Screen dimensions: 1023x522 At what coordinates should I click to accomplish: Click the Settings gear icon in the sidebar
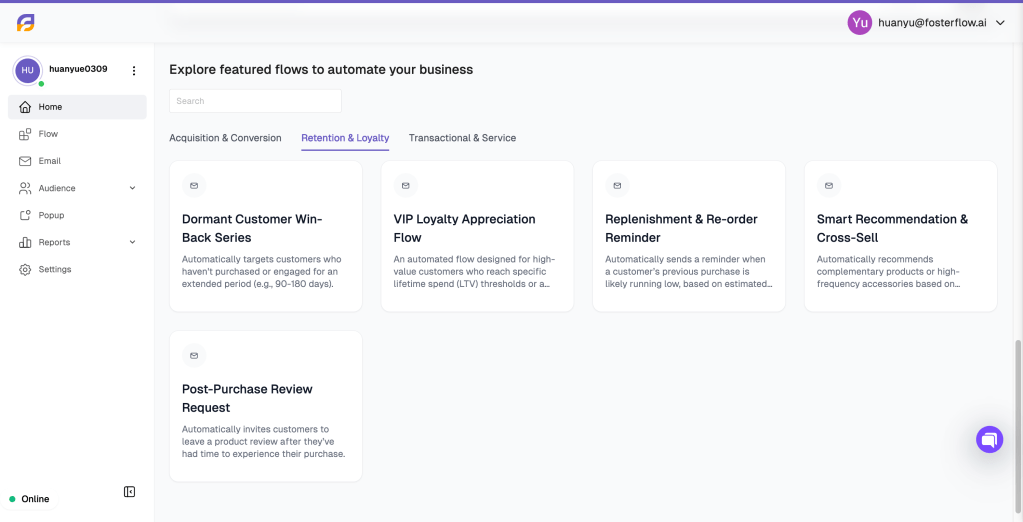(x=25, y=269)
